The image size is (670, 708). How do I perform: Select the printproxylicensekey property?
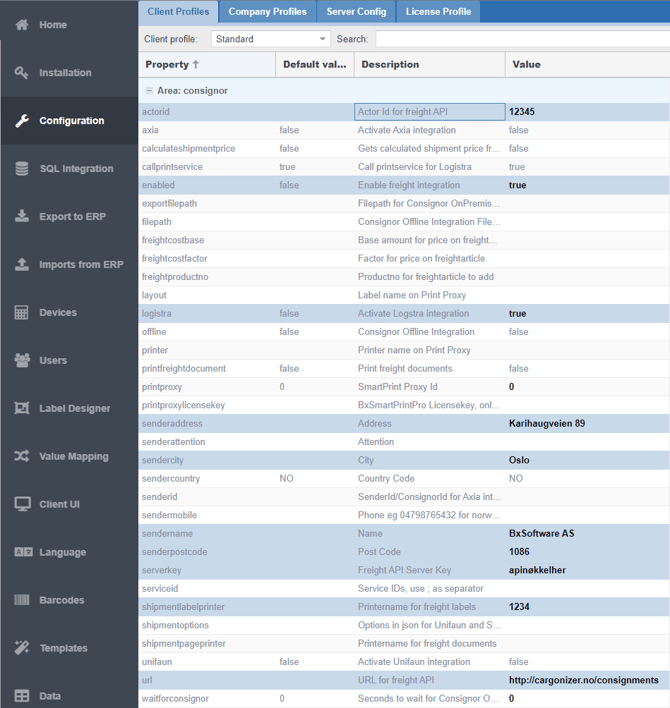(183, 405)
